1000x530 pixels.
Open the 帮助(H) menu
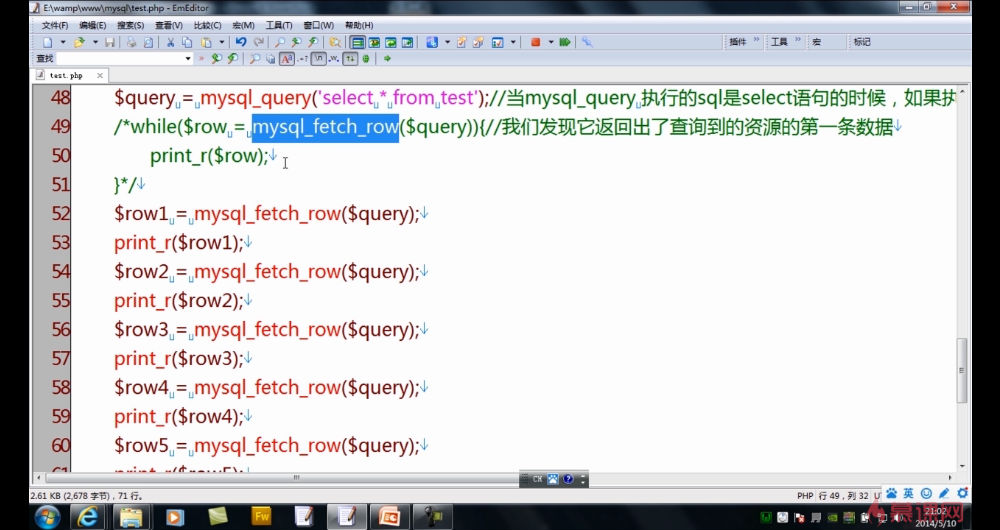(x=358, y=26)
